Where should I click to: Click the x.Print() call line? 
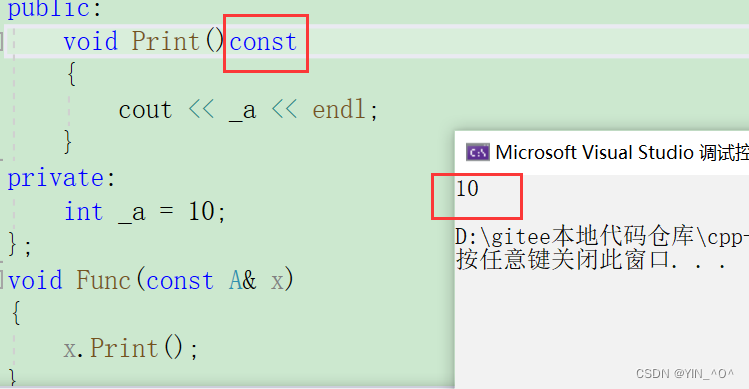click(x=130, y=348)
